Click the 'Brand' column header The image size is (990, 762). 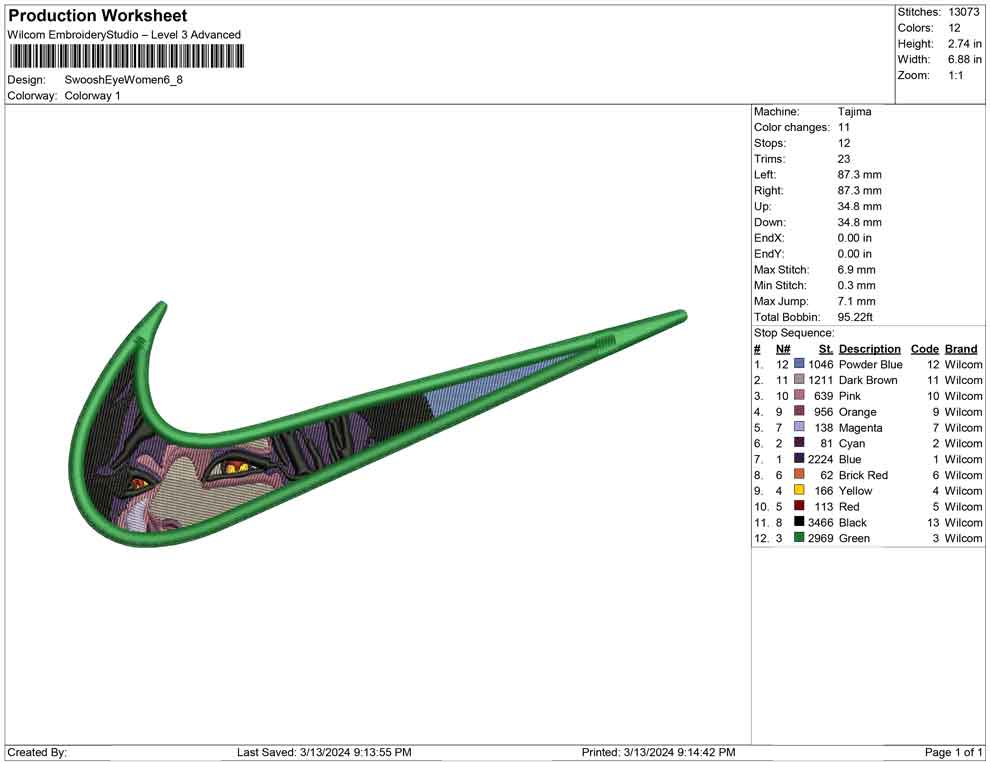pyautogui.click(x=961, y=349)
